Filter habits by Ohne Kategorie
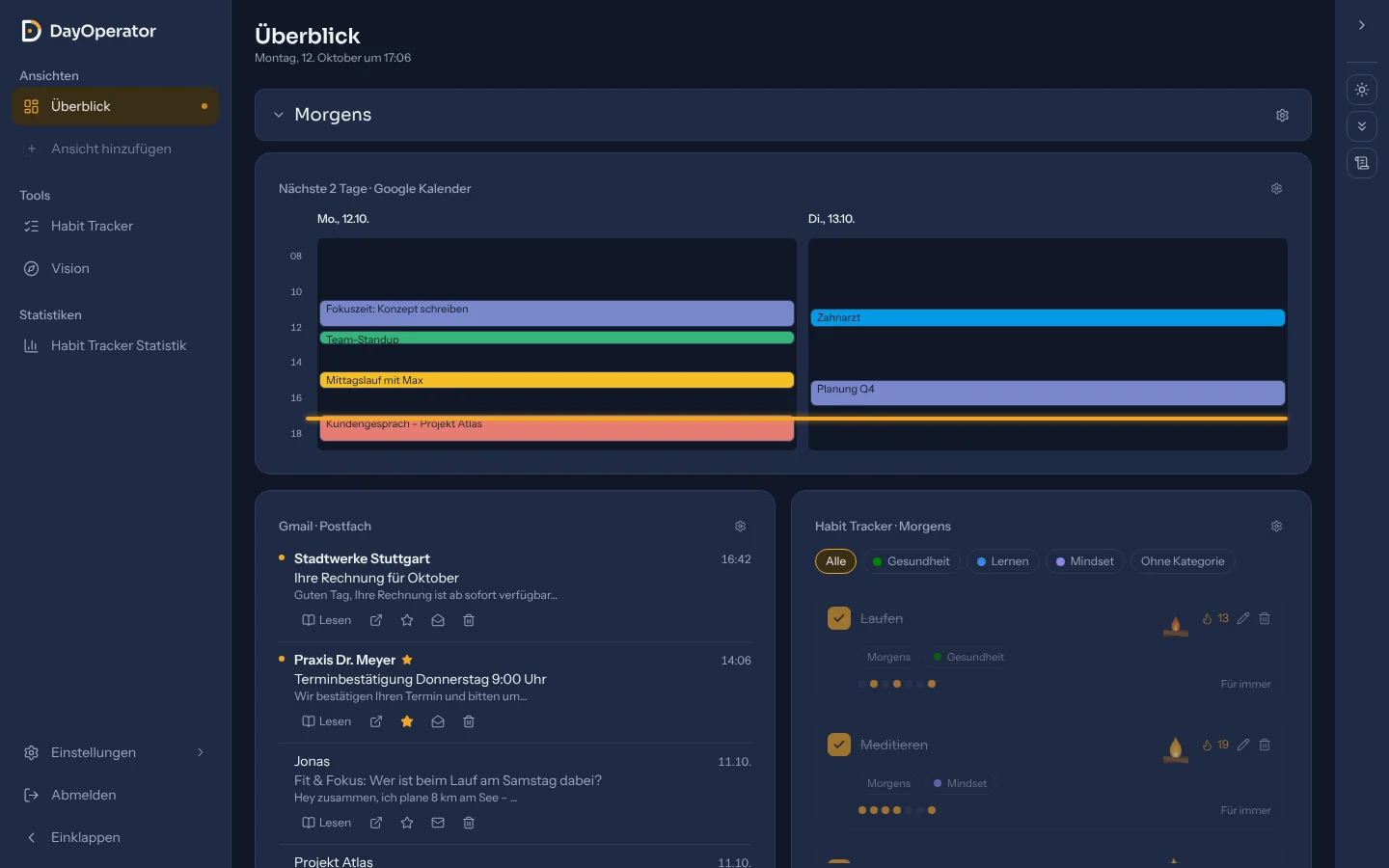 (1183, 561)
